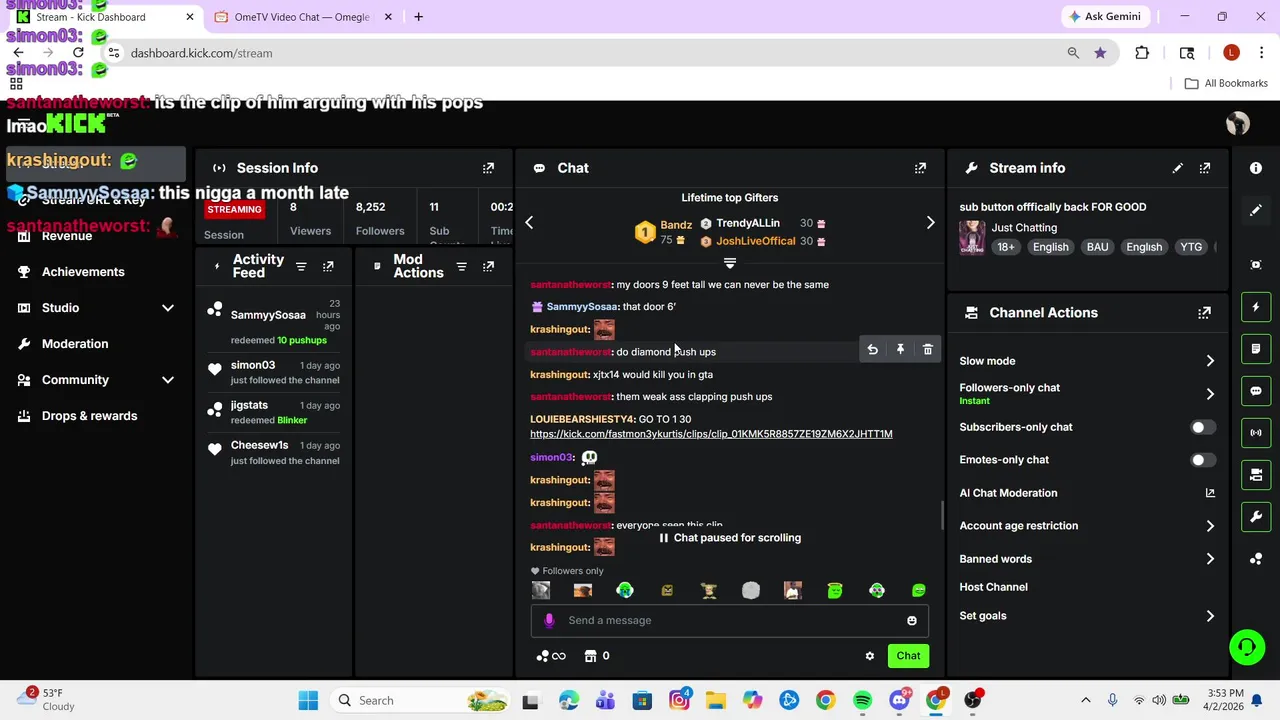The height and width of the screenshot is (720, 1280).
Task: Open the info icon in right sidebar
Action: click(1256, 168)
